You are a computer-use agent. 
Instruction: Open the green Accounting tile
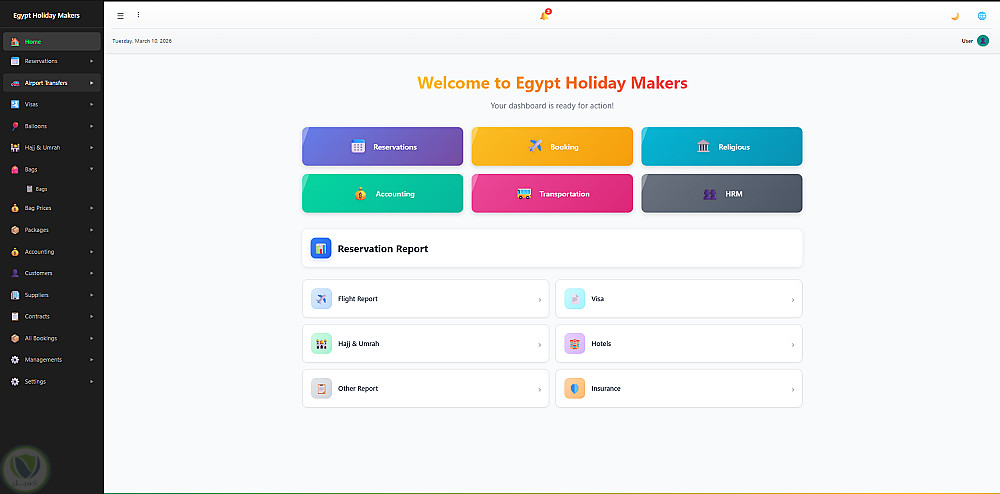click(x=383, y=193)
